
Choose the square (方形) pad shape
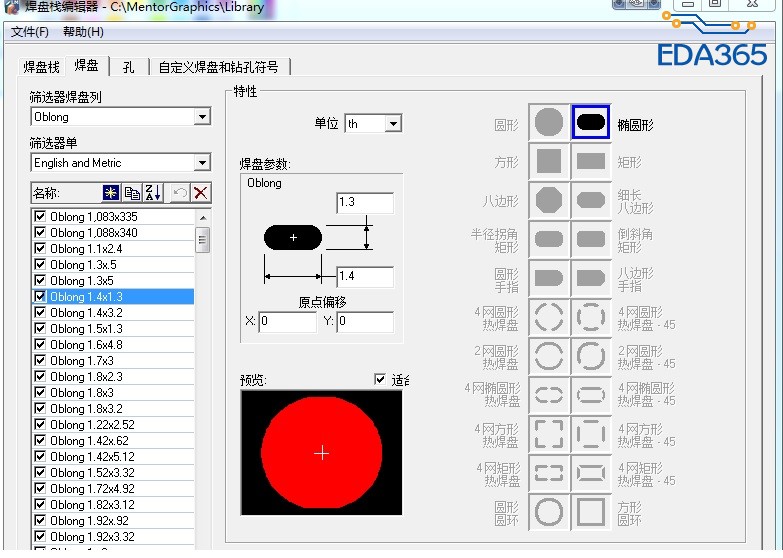pos(549,162)
